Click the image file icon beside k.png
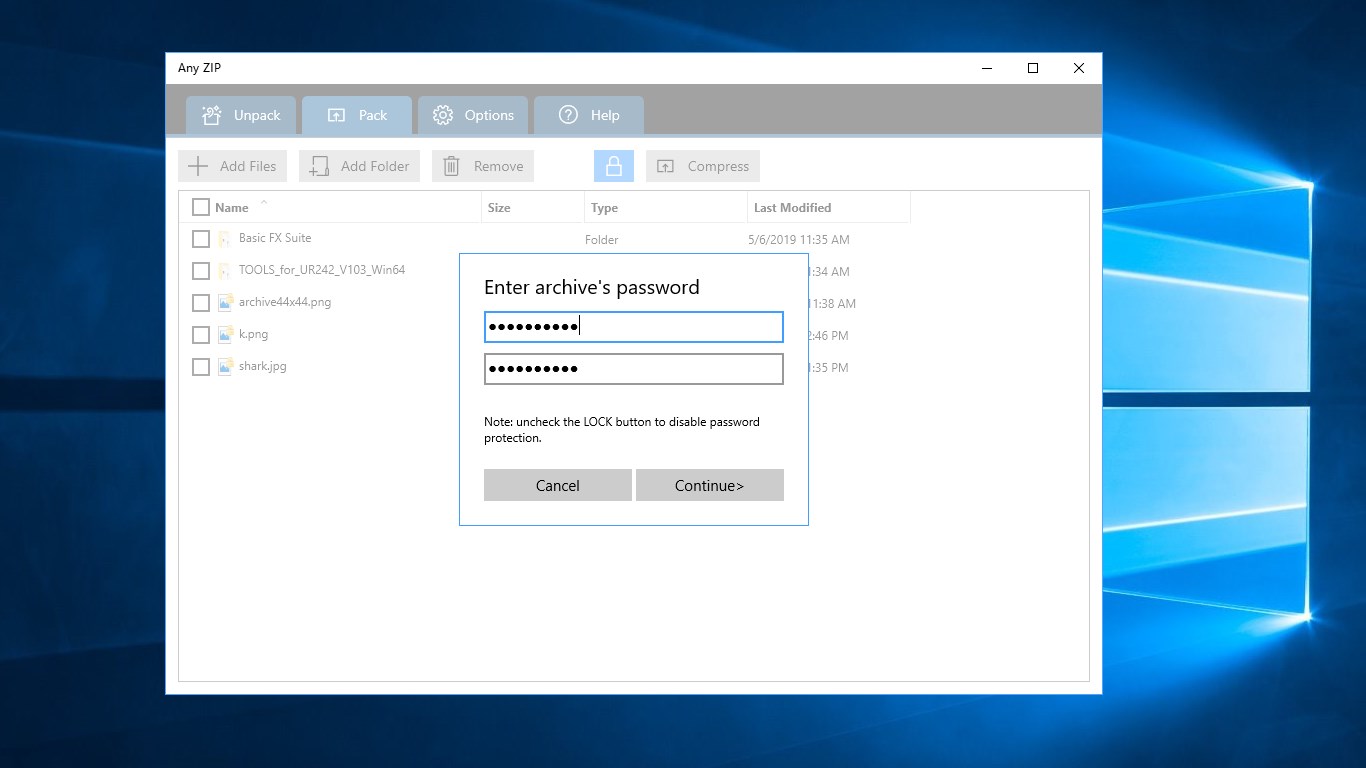 pyautogui.click(x=225, y=335)
